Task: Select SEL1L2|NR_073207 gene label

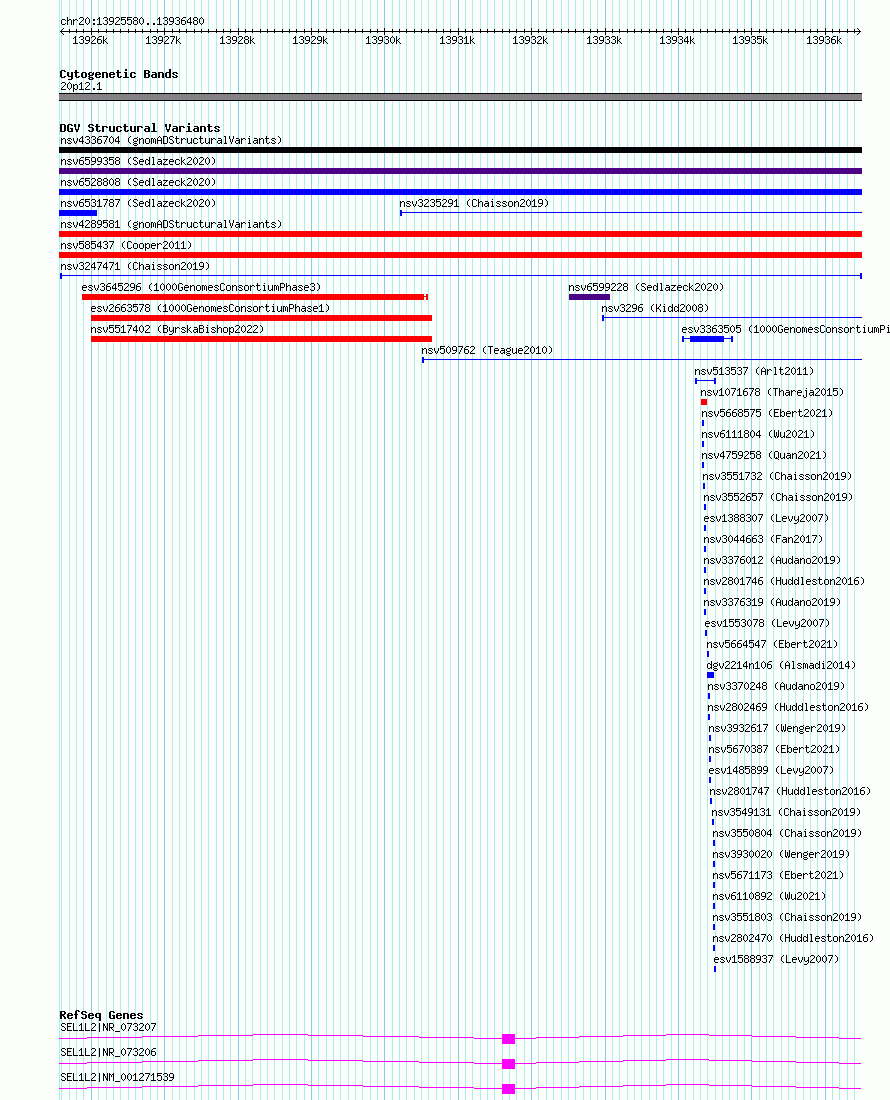Action: [108, 1028]
